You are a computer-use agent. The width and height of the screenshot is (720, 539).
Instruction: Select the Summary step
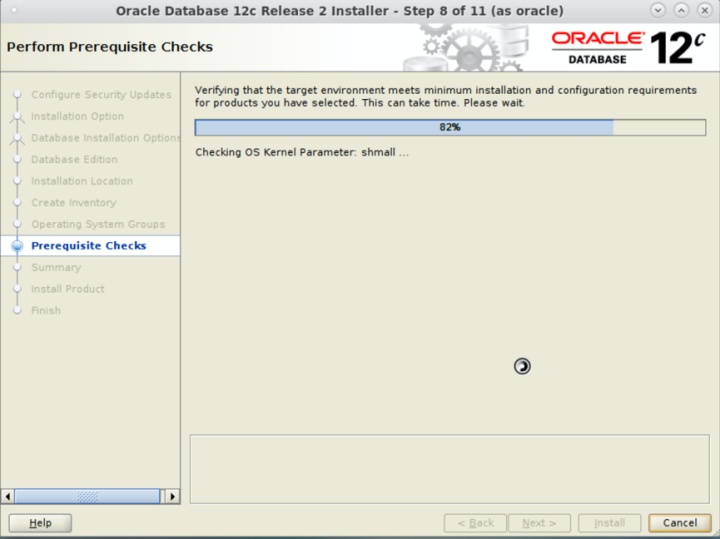56,267
